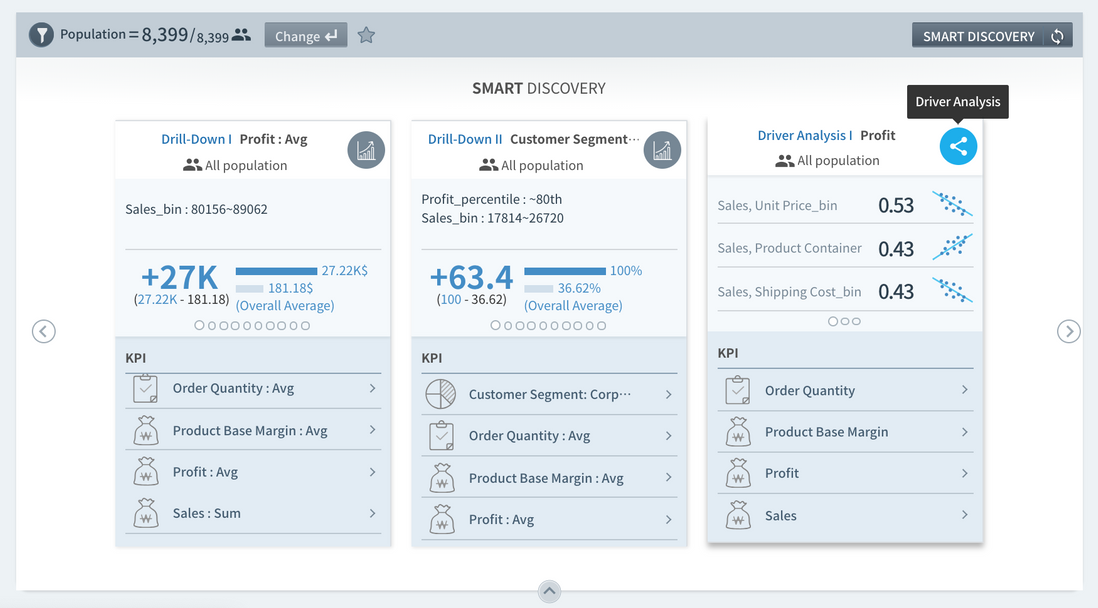Viewport: 1098px width, 608px height.
Task: Click the 0.53 correlation value
Action: 896,205
